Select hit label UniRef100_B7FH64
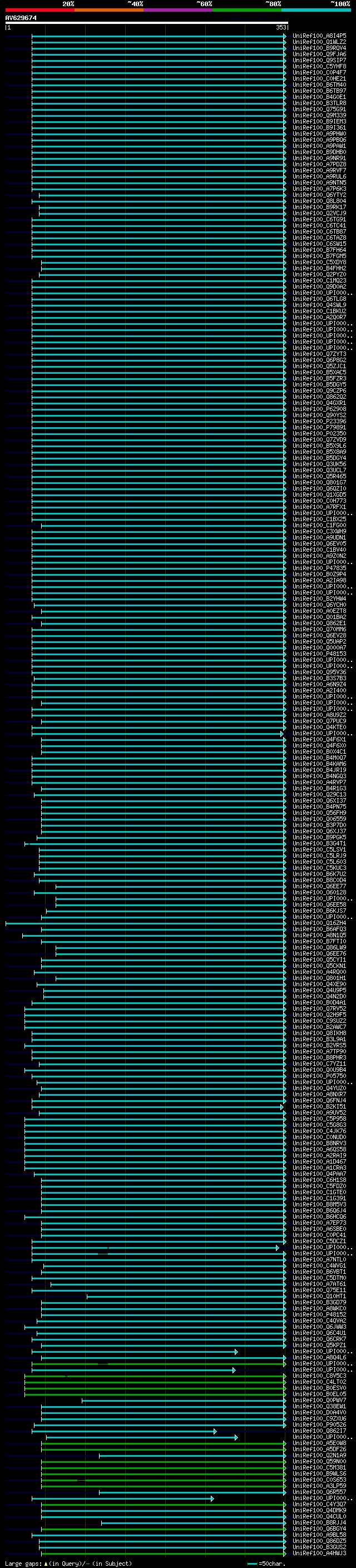The image size is (356, 1568). 319,250
